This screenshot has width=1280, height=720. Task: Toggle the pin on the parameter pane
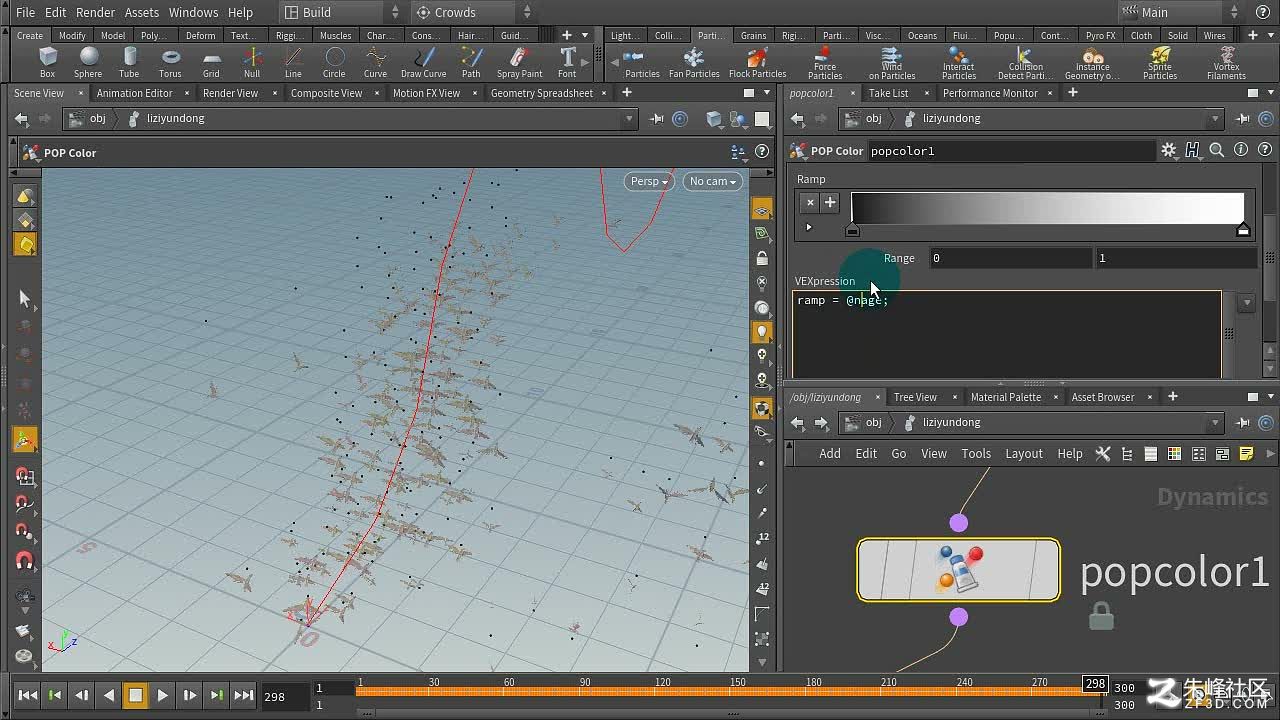1243,118
